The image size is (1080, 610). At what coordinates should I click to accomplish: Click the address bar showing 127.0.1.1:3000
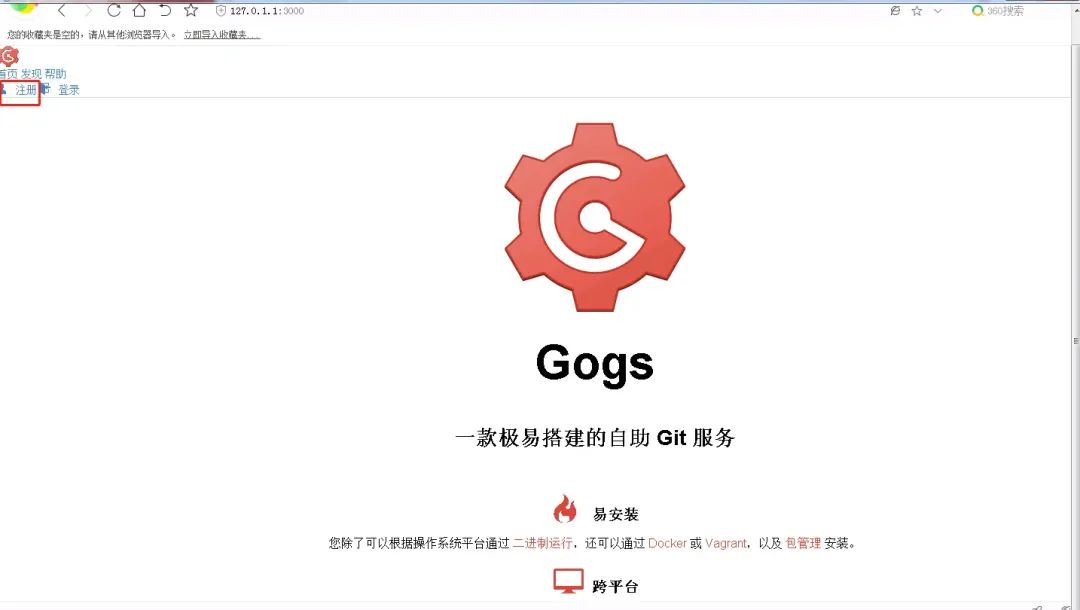point(267,11)
